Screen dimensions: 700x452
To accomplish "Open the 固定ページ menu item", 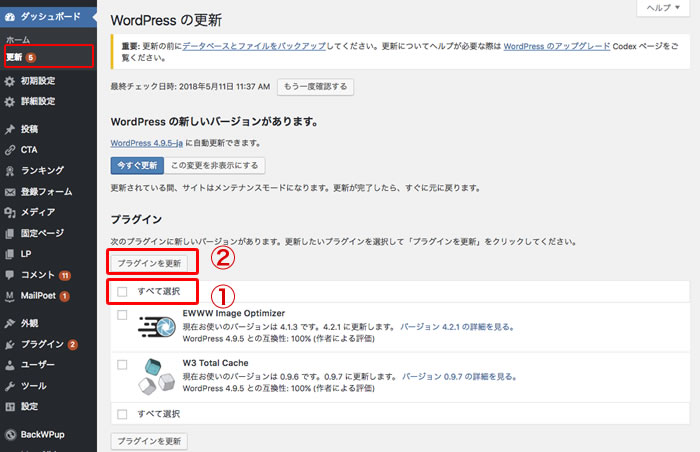I will [x=42, y=233].
